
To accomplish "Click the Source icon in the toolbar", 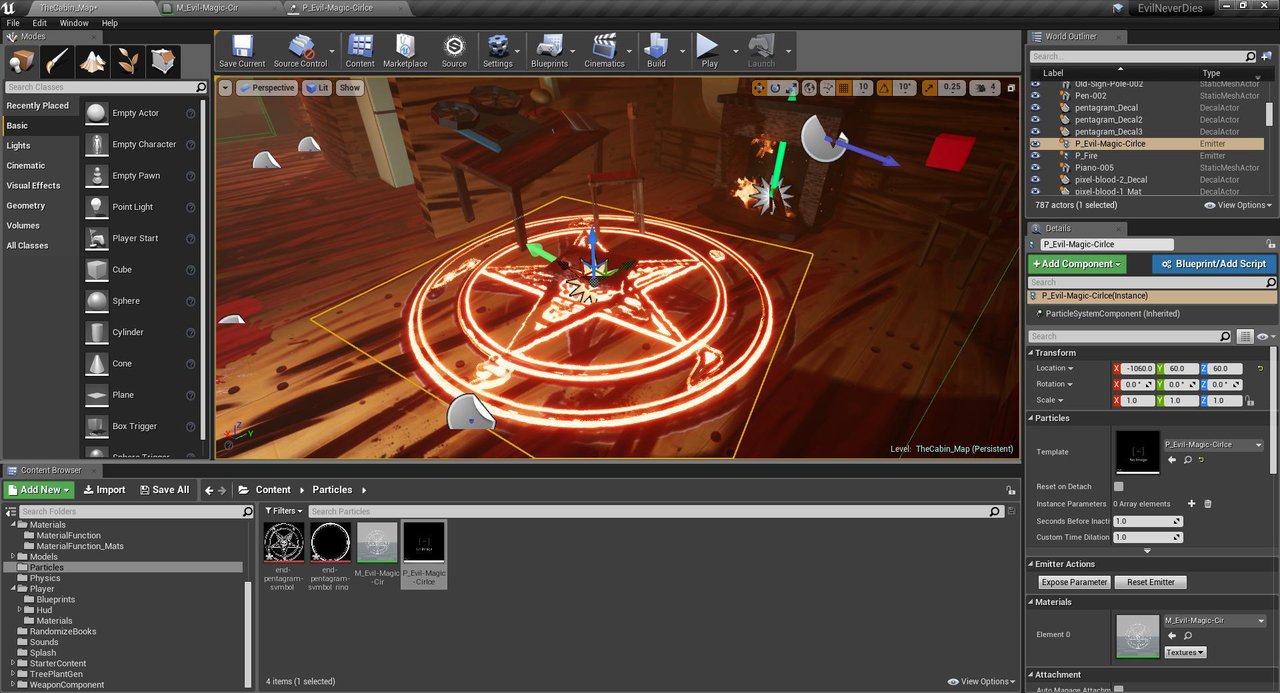I will coord(454,50).
